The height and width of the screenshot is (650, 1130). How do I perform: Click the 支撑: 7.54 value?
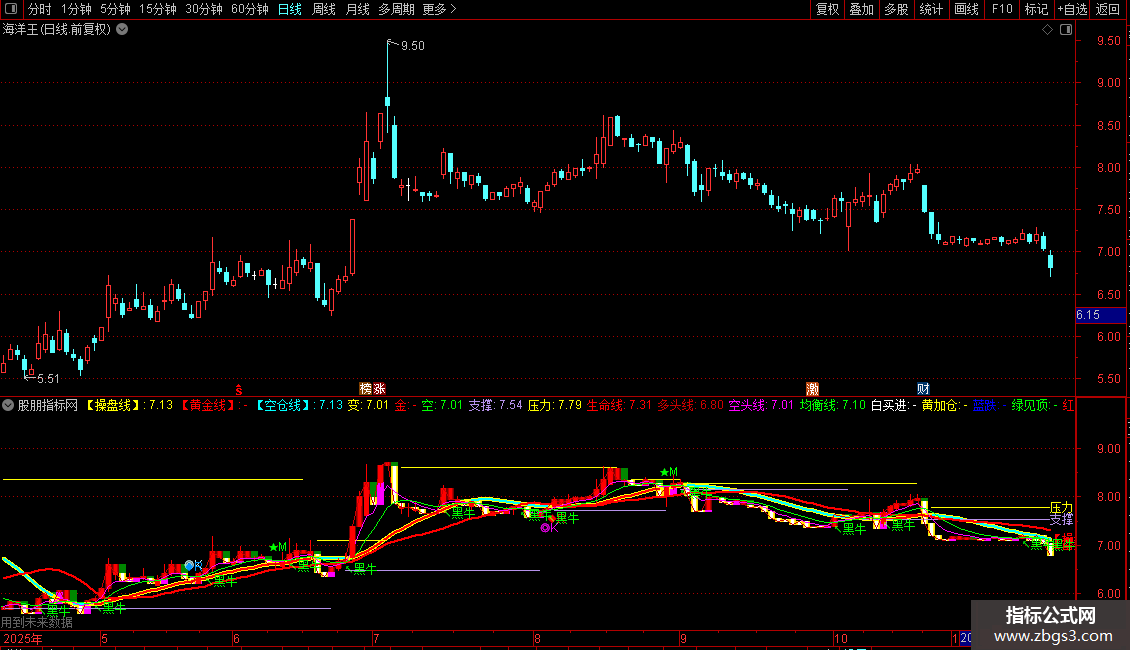495,405
